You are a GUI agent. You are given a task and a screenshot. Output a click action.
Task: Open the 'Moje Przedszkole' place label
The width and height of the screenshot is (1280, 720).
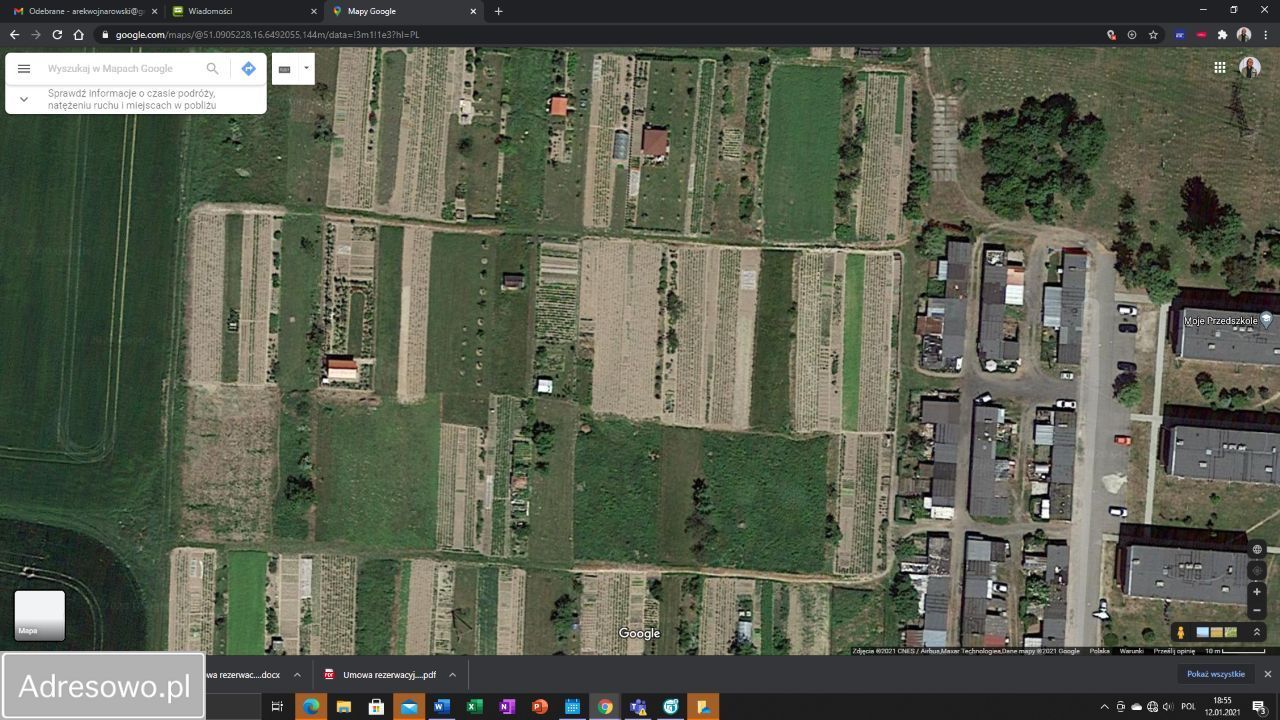[1222, 321]
